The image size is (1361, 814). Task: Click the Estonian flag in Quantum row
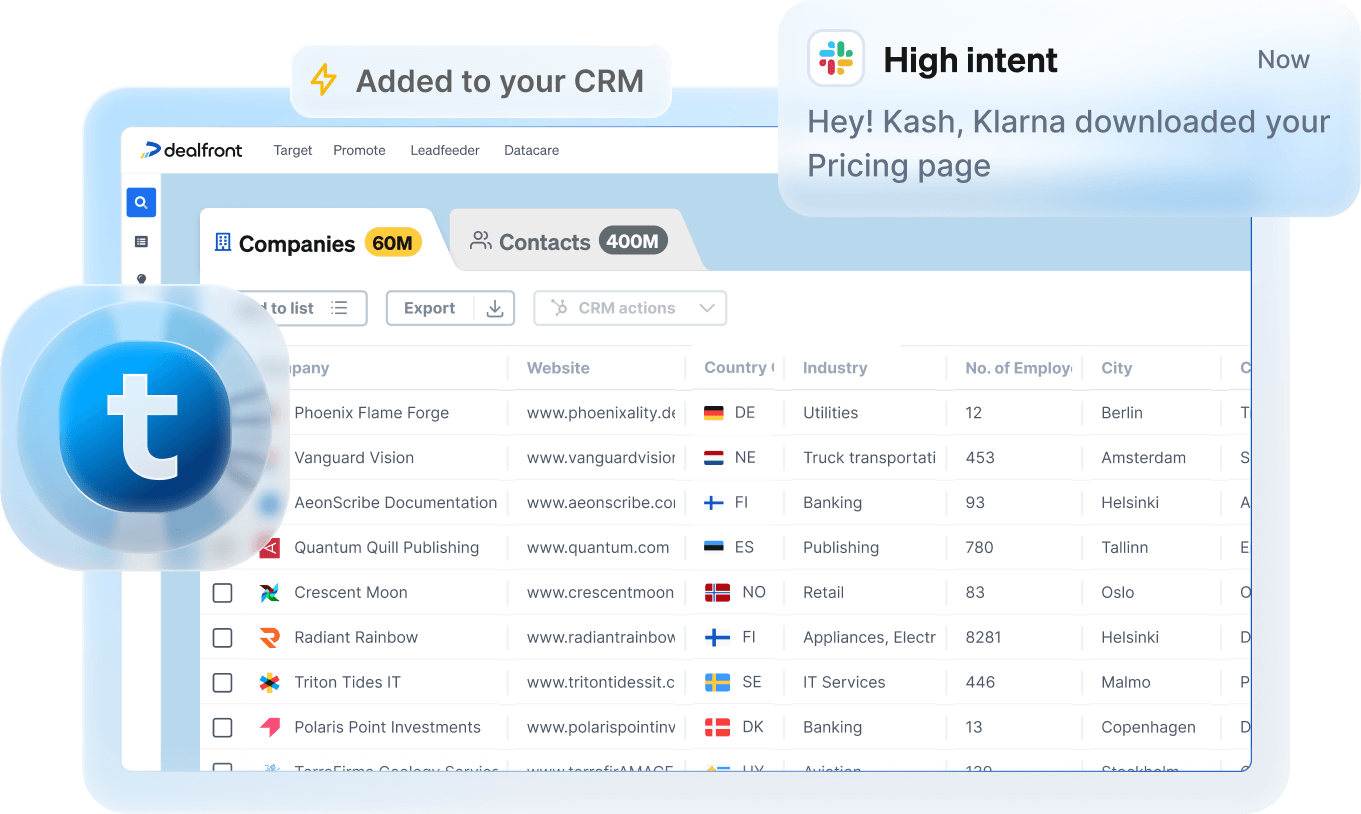[x=714, y=548]
